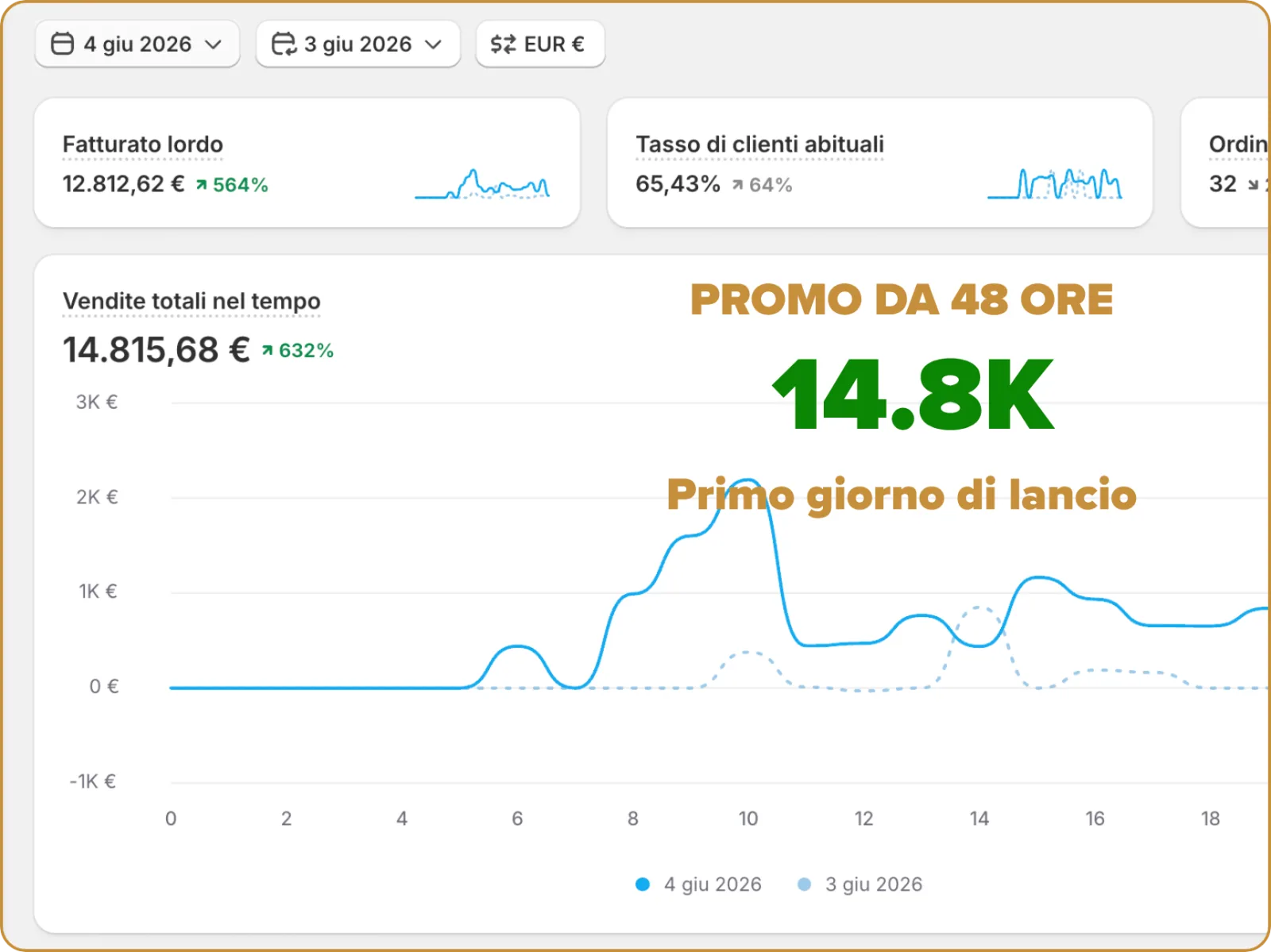Image resolution: width=1271 pixels, height=952 pixels.
Task: Open the 3 giu 2026 comparison date picker
Action: click(357, 44)
